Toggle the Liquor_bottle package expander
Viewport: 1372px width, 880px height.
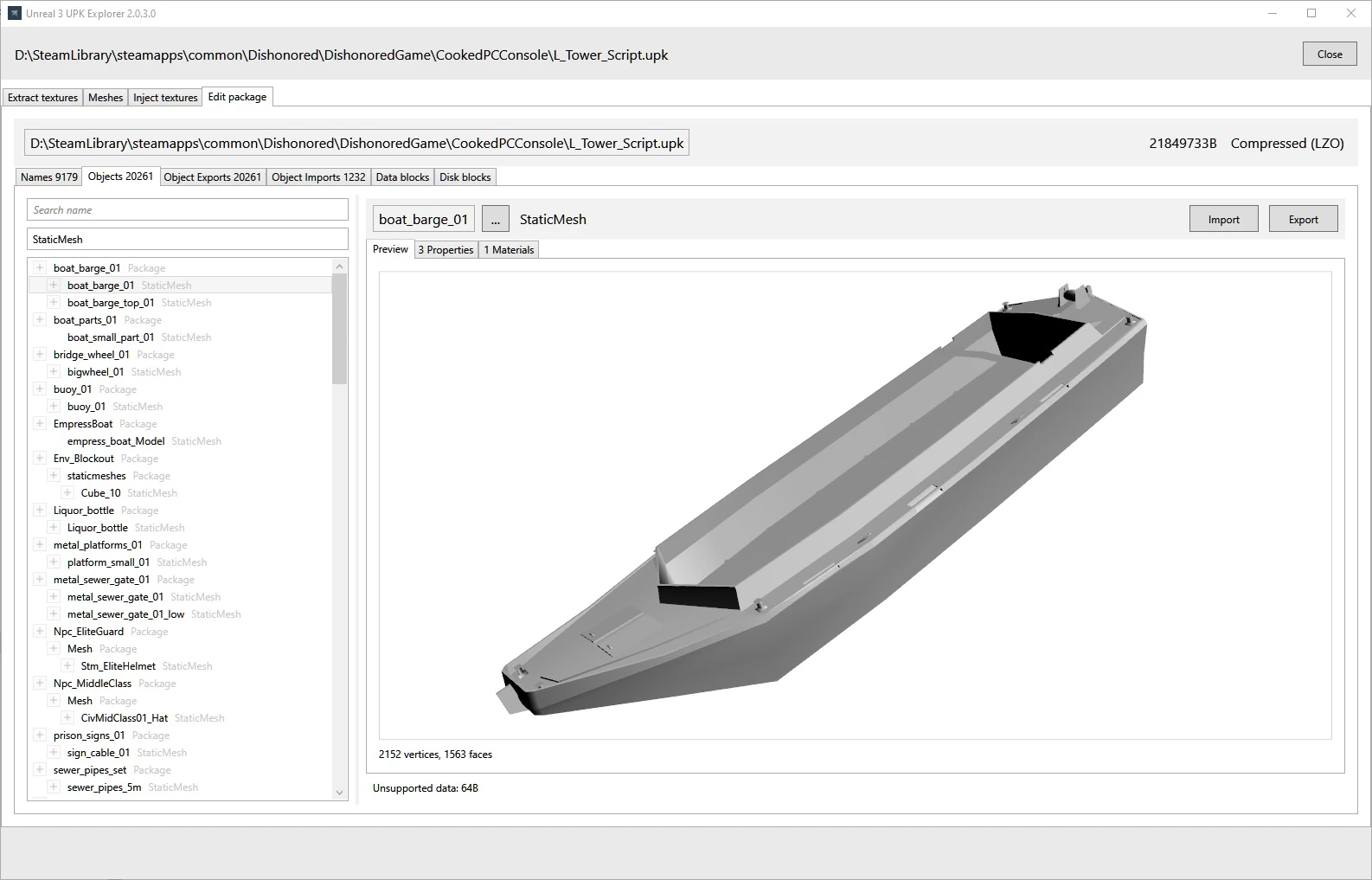pos(40,511)
